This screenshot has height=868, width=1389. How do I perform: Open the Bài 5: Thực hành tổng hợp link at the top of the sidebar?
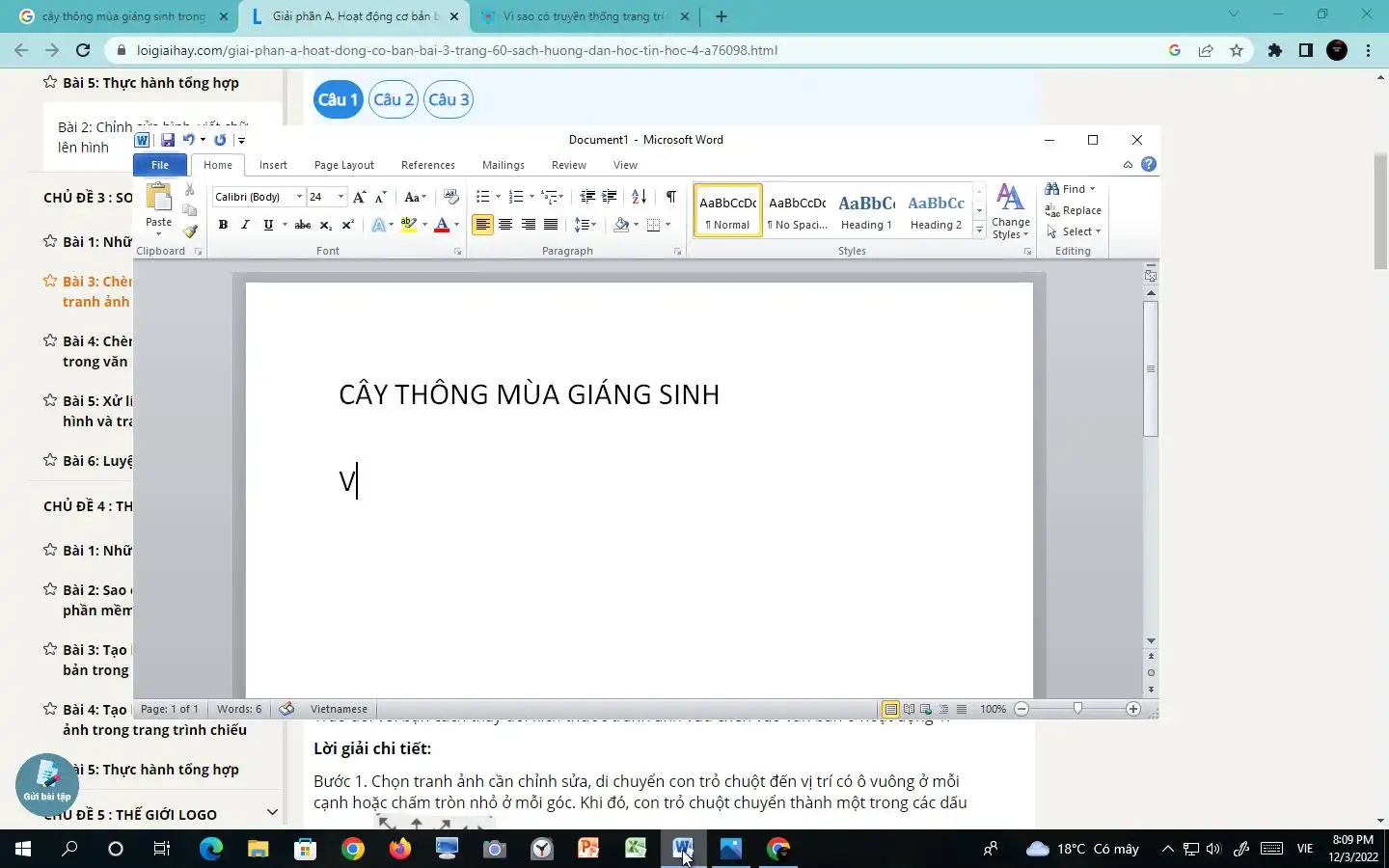[x=150, y=83]
